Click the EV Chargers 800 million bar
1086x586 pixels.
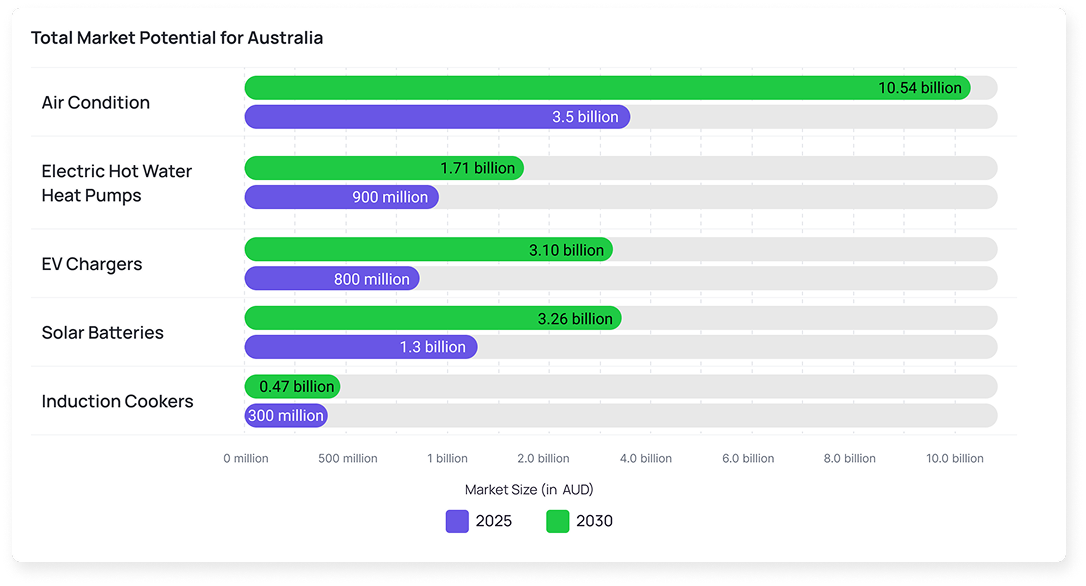[x=331, y=279]
